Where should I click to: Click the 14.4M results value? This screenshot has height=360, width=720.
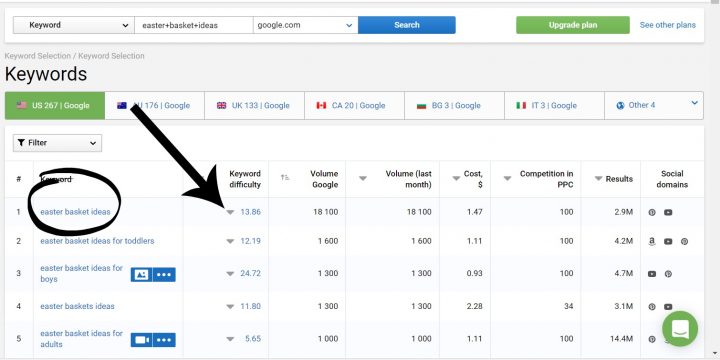[x=622, y=339]
